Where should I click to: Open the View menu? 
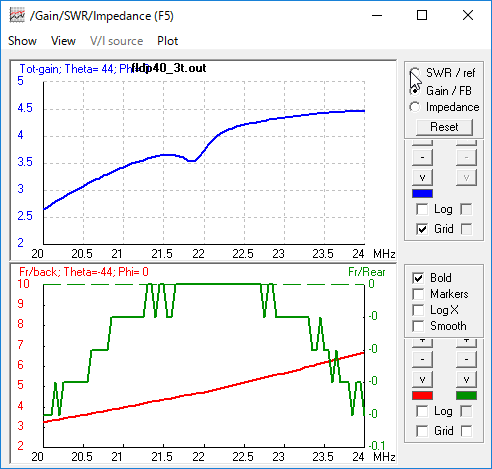pyautogui.click(x=63, y=41)
